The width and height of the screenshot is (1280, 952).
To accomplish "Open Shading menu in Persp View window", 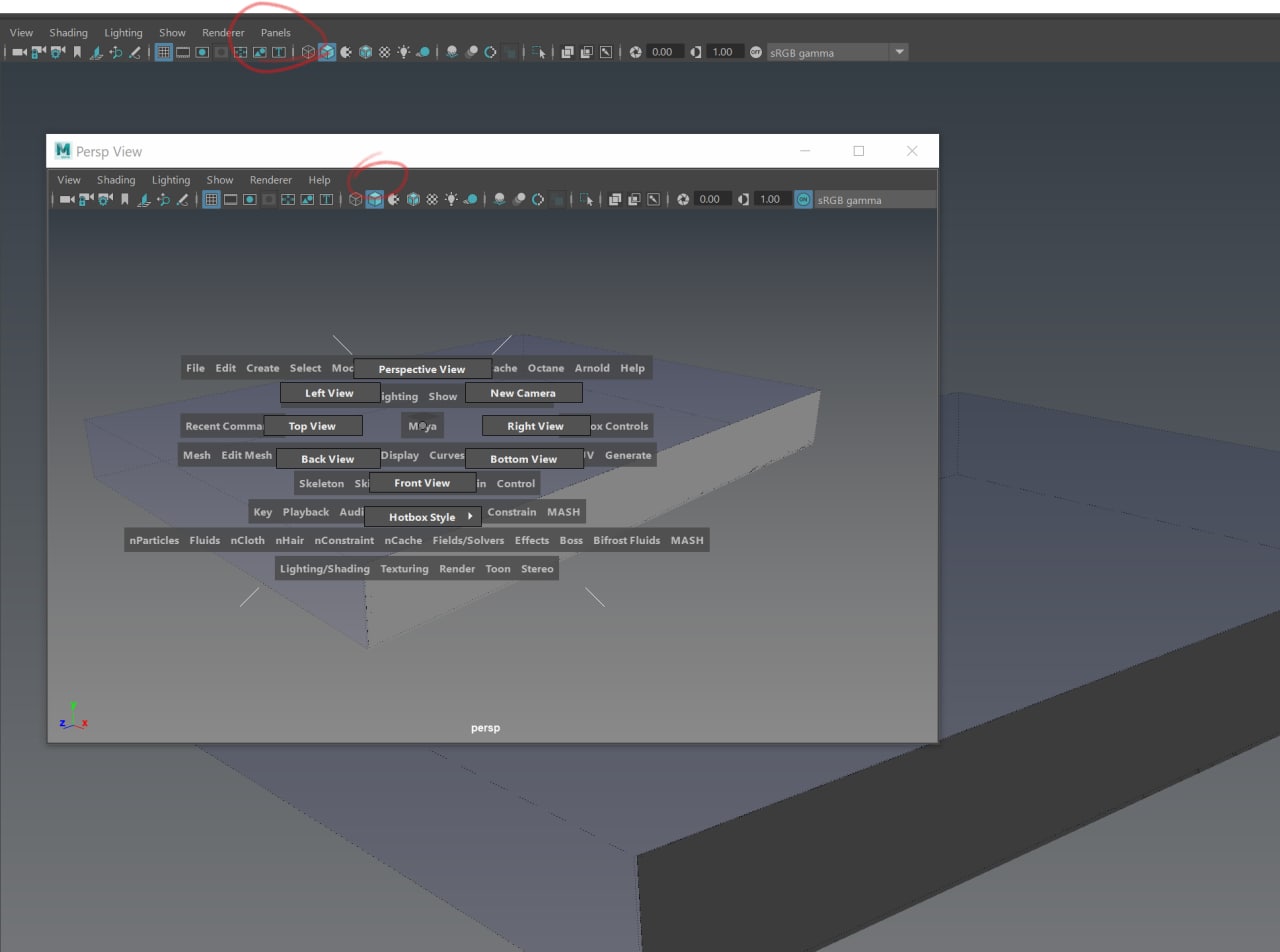I will pos(116,180).
